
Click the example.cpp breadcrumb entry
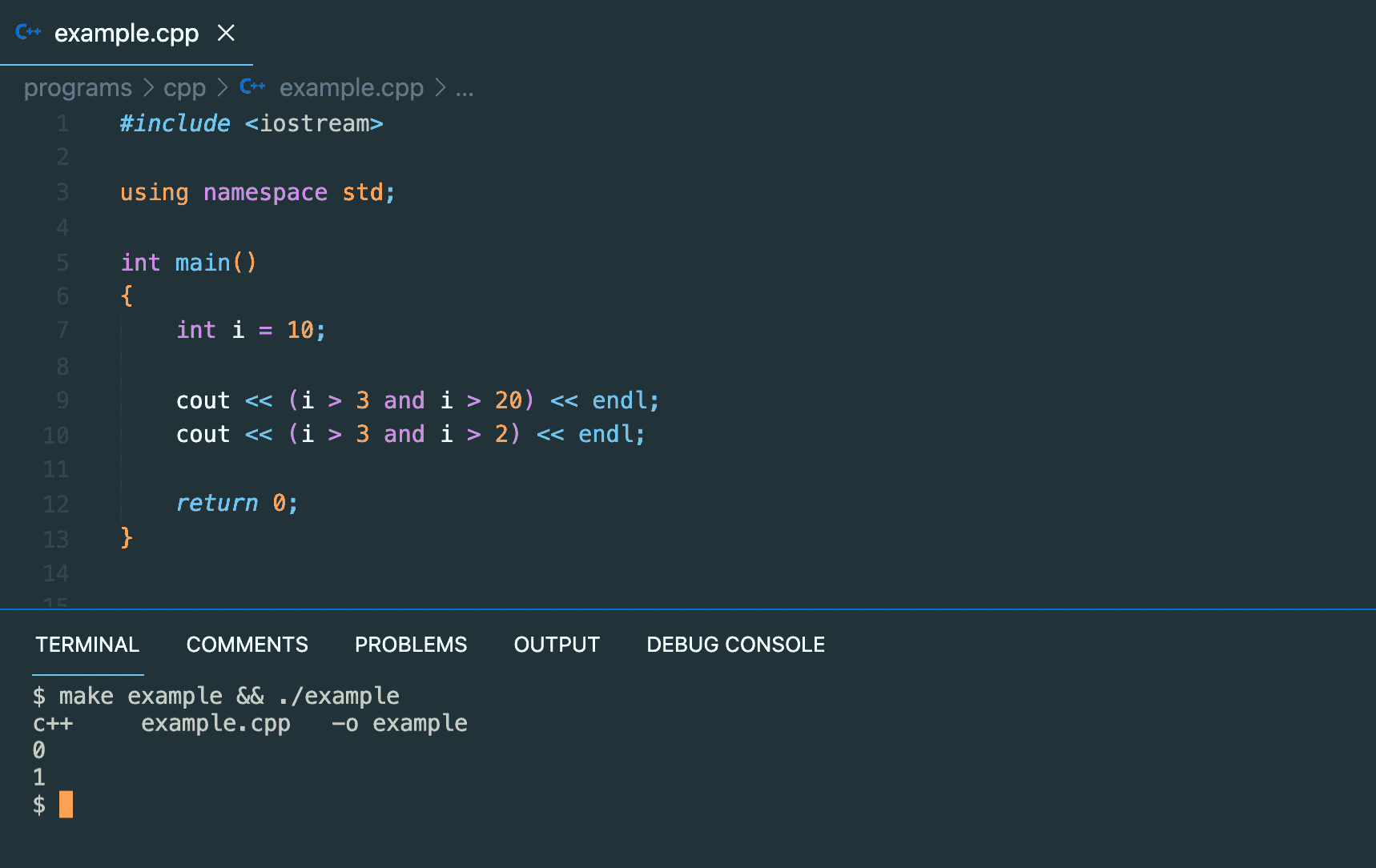pos(351,87)
